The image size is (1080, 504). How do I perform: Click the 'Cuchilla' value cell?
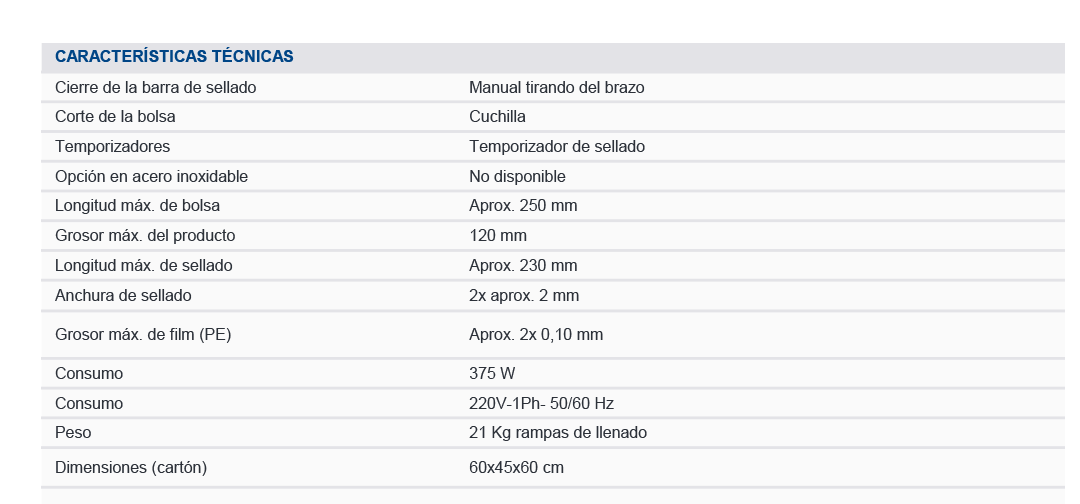point(497,117)
